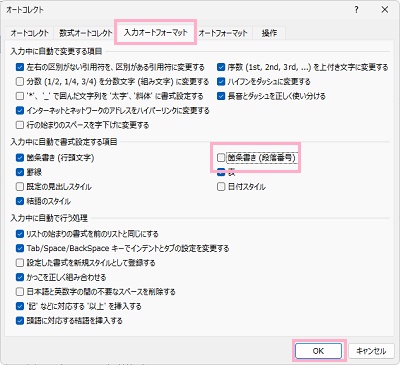
Task: Open help with the ? button
Action: [x=356, y=10]
